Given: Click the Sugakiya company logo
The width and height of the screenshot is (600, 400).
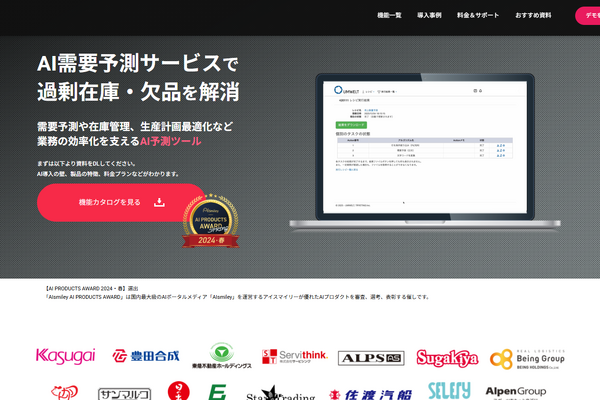Looking at the screenshot, I should (x=447, y=358).
